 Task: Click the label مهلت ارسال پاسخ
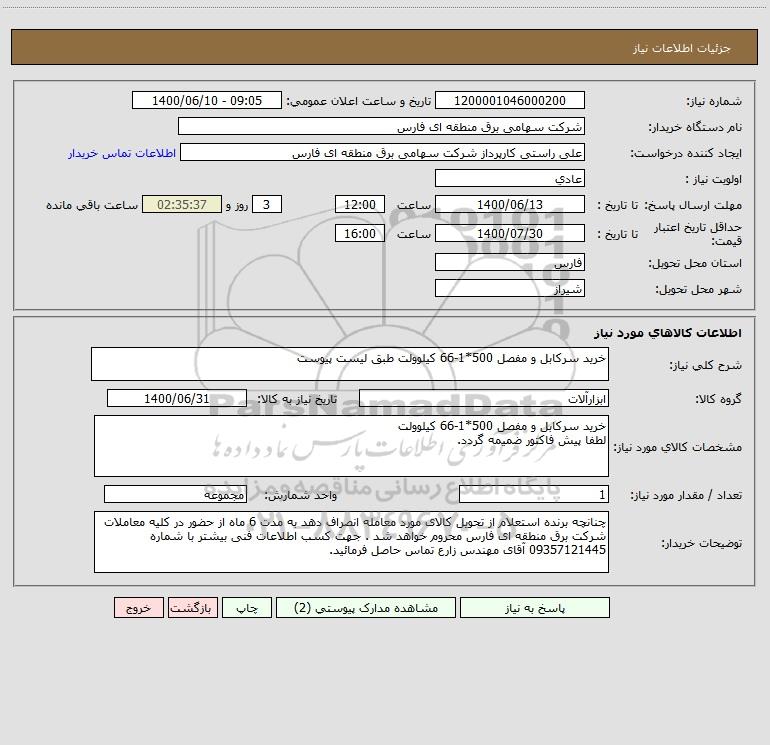693,205
